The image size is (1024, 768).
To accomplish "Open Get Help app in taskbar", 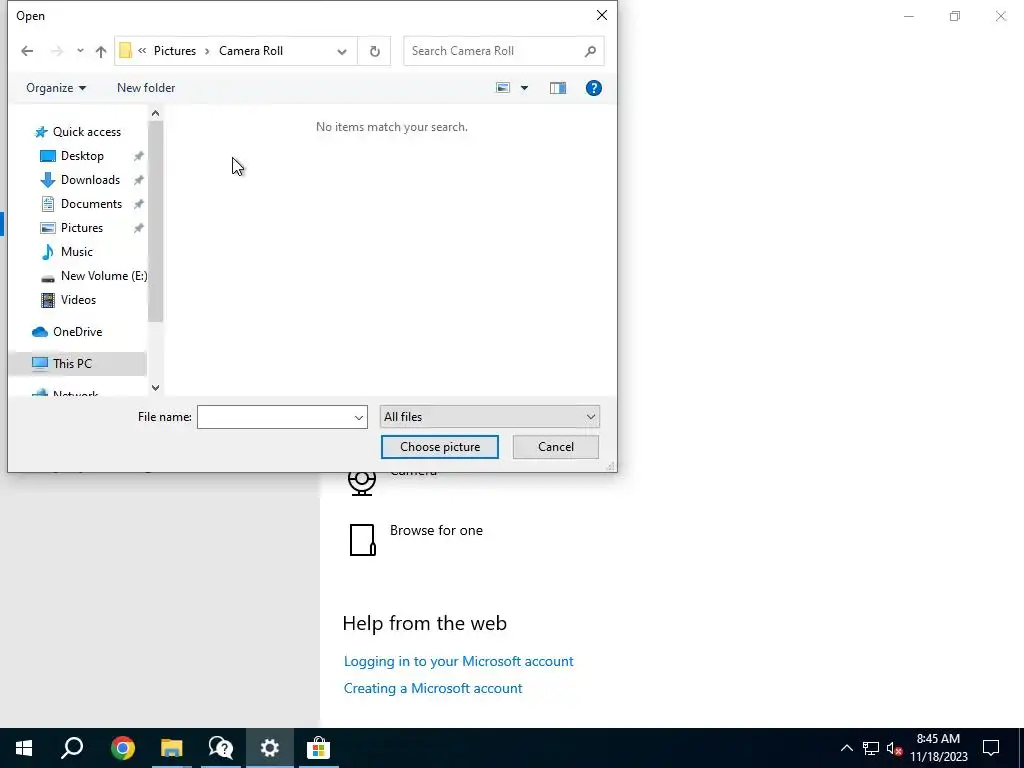I will click(x=221, y=748).
